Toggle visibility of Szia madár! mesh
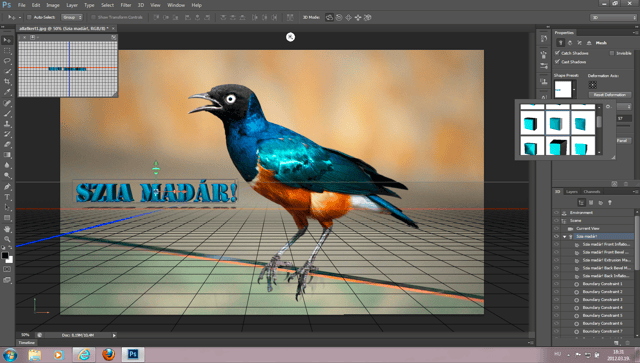This screenshot has width=640, height=363. coord(556,236)
